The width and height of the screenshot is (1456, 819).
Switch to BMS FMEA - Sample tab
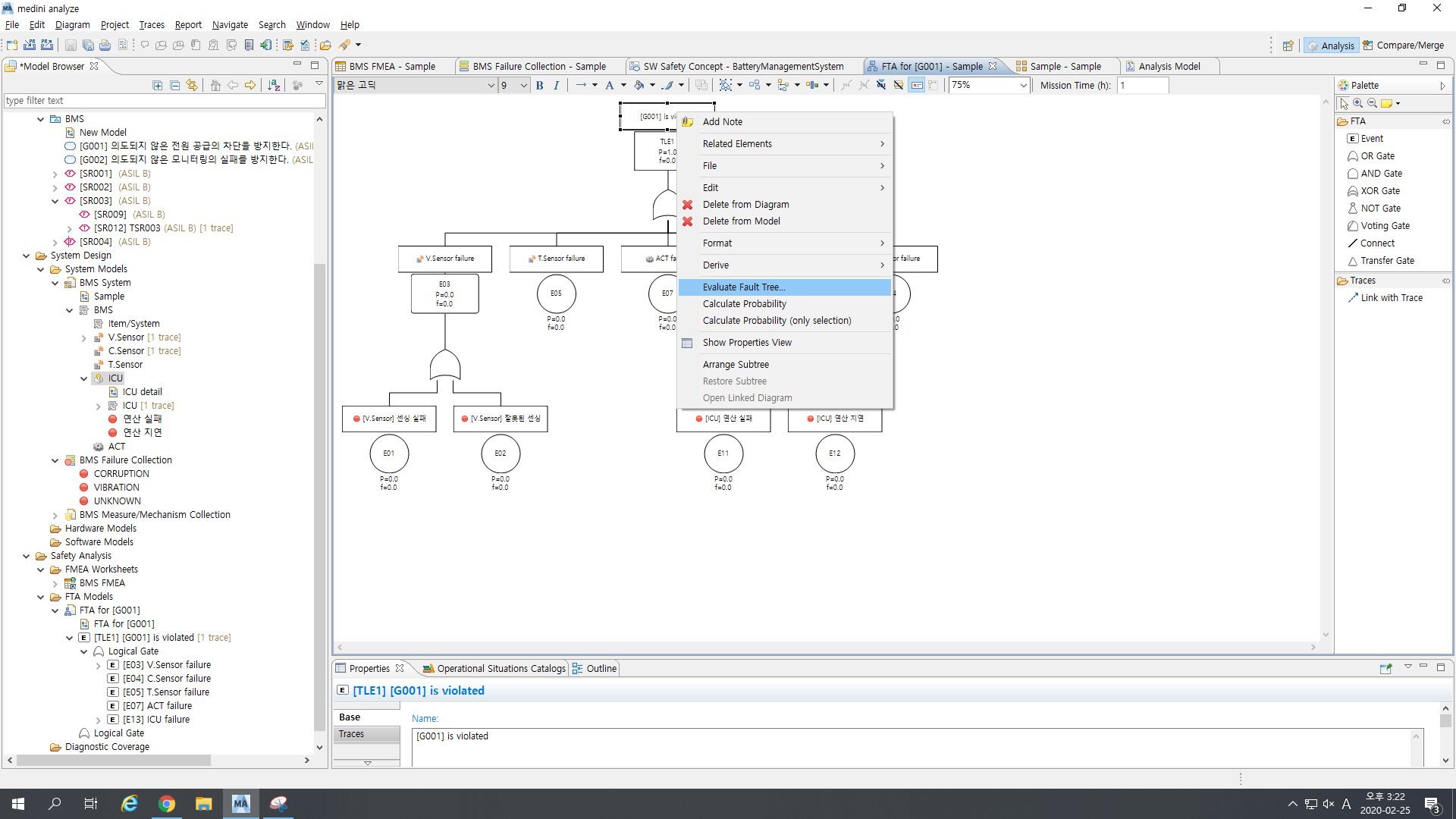click(391, 67)
